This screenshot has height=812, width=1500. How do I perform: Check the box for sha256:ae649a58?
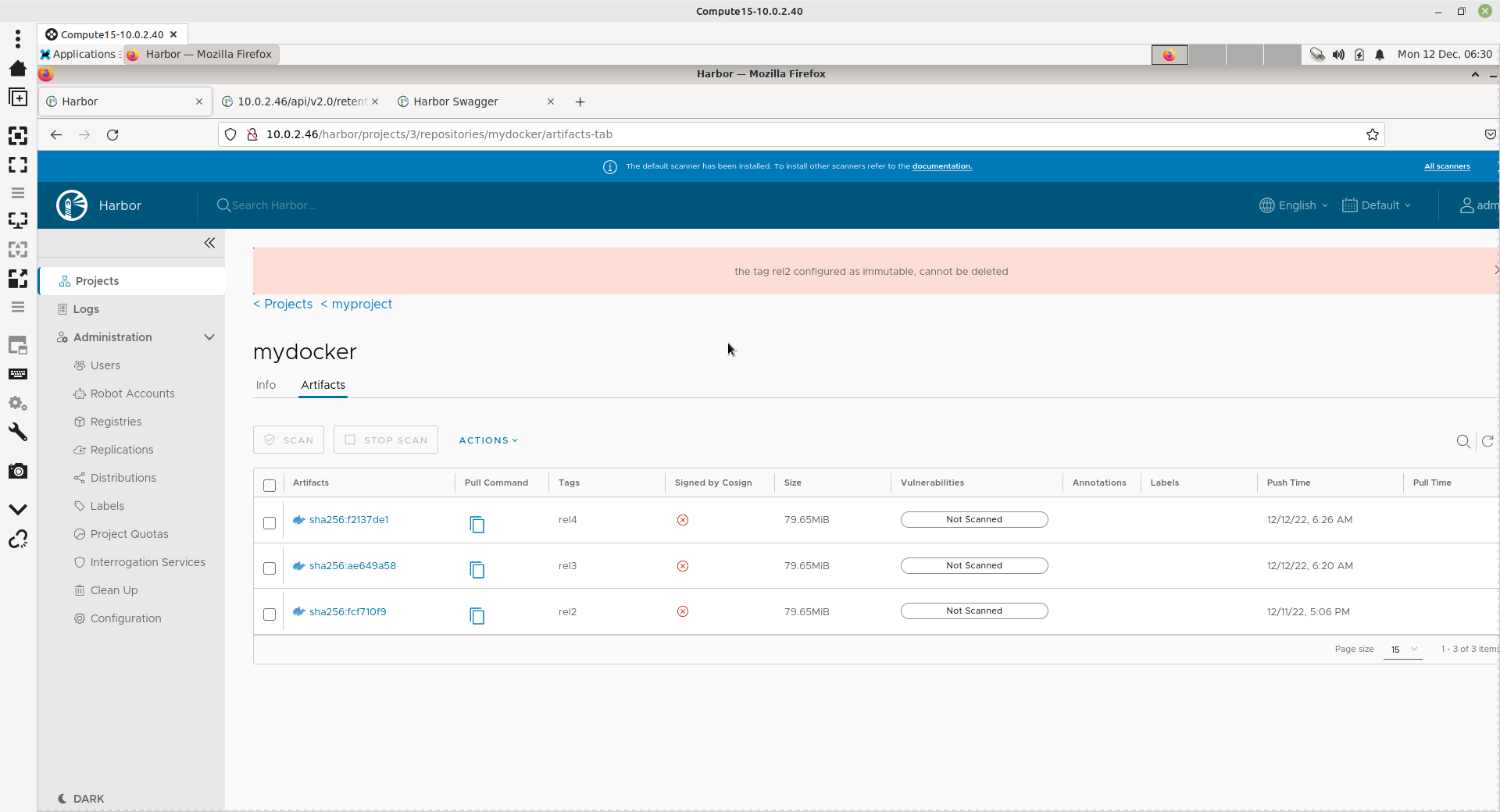pos(270,568)
